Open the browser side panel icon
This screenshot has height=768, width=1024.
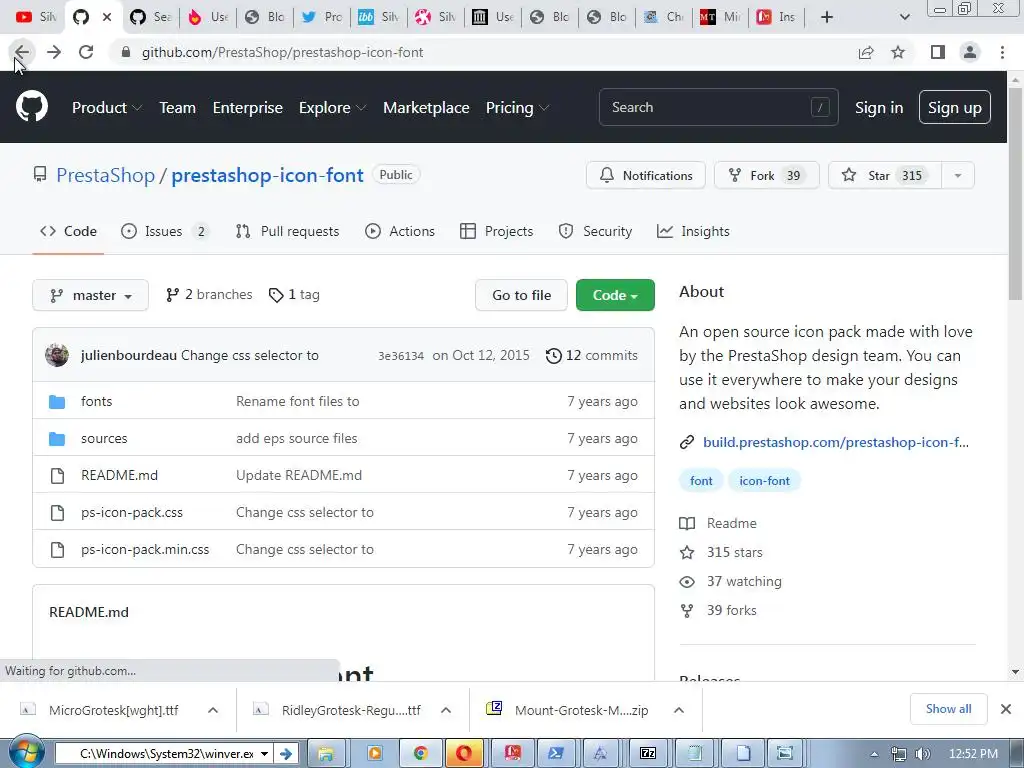tap(938, 52)
